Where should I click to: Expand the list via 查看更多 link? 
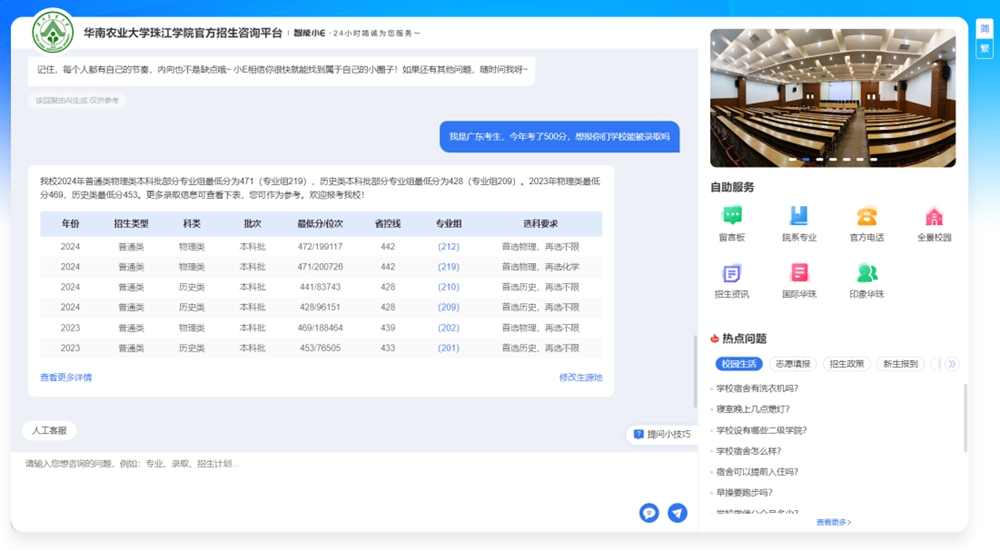point(833,522)
